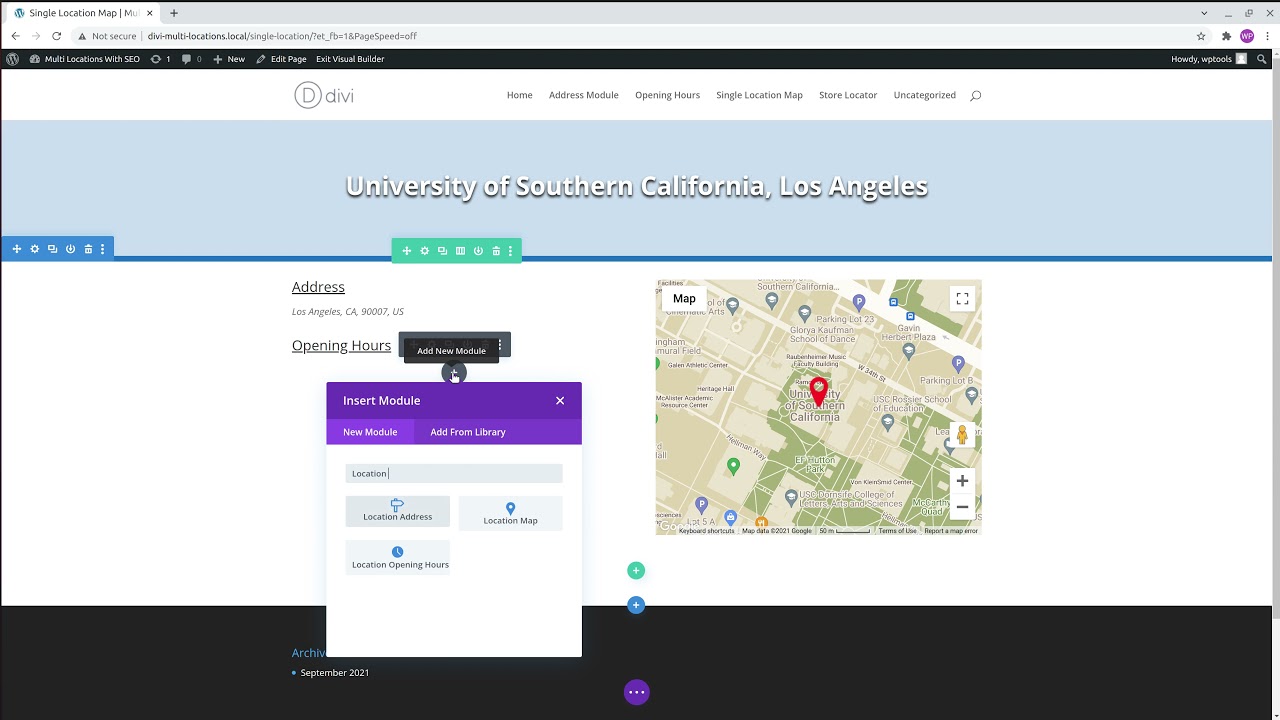Open green row's more options dots
The height and width of the screenshot is (720, 1280).
(511, 251)
